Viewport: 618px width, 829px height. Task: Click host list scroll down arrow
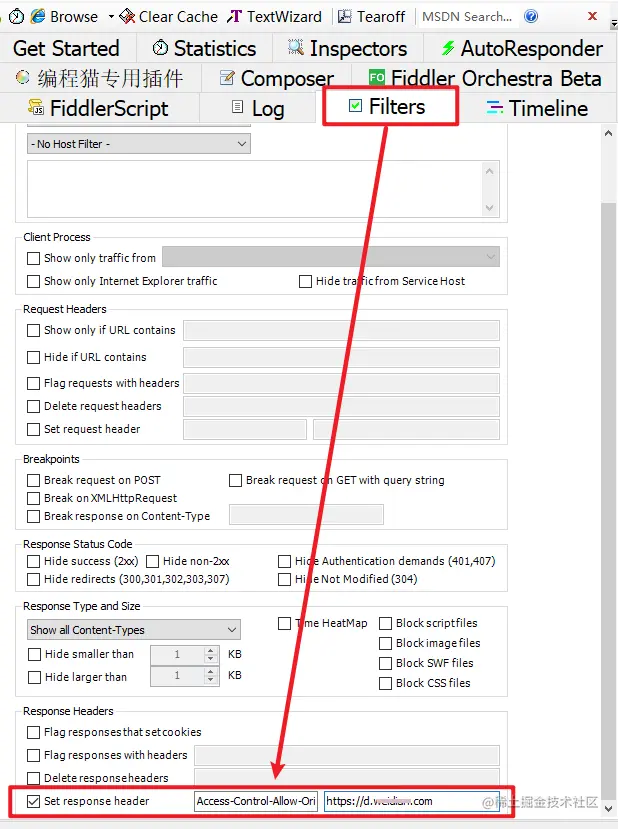click(x=490, y=208)
